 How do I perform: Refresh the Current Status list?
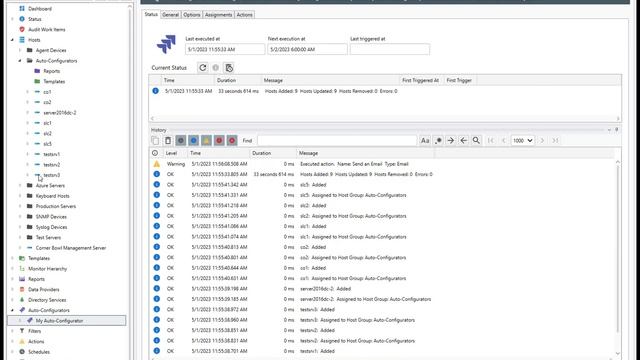tap(202, 68)
